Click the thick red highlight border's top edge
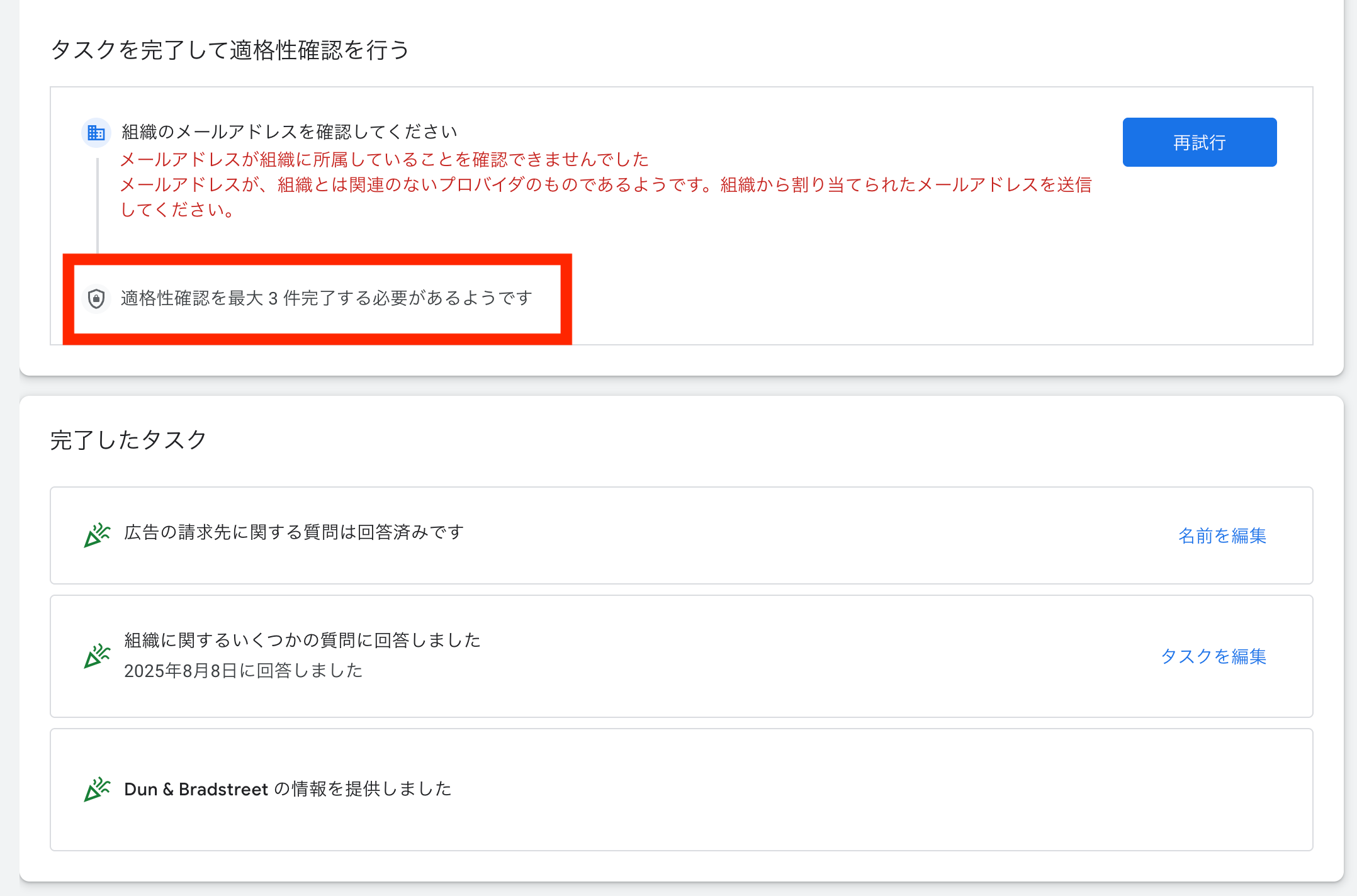 (317, 259)
